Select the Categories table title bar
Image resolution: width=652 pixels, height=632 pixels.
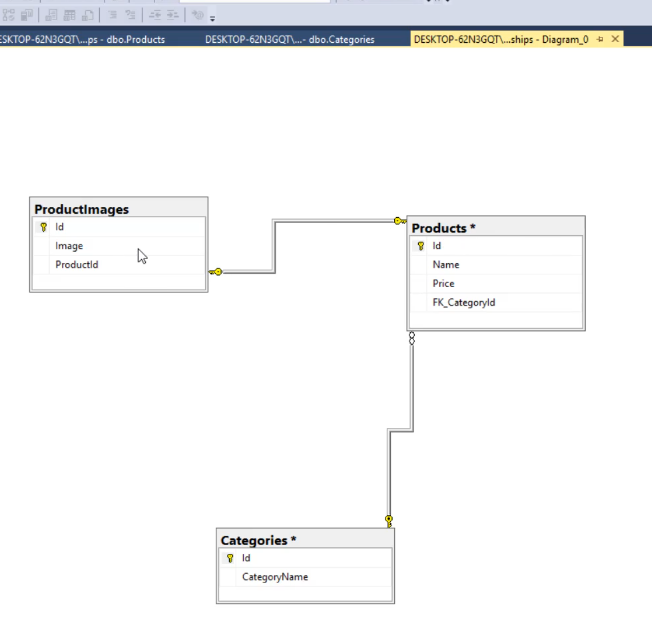click(305, 539)
